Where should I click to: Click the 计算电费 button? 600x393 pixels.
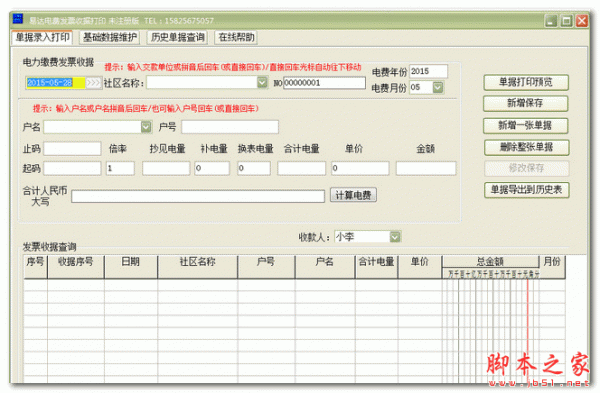[353, 195]
